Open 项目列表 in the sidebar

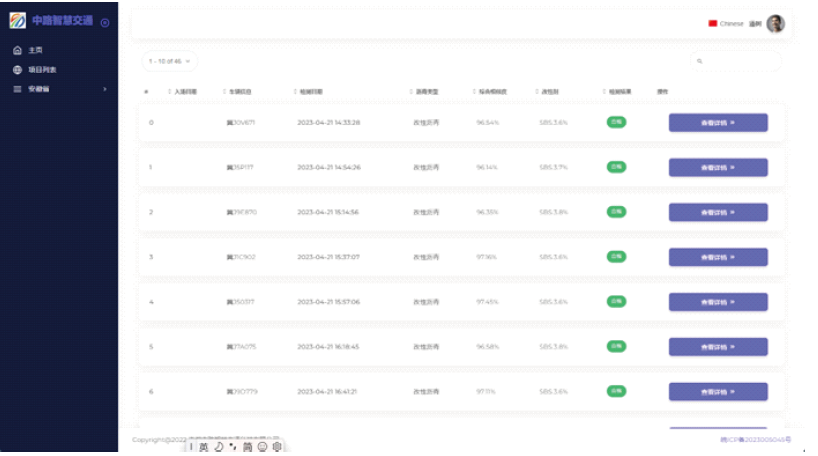42,70
